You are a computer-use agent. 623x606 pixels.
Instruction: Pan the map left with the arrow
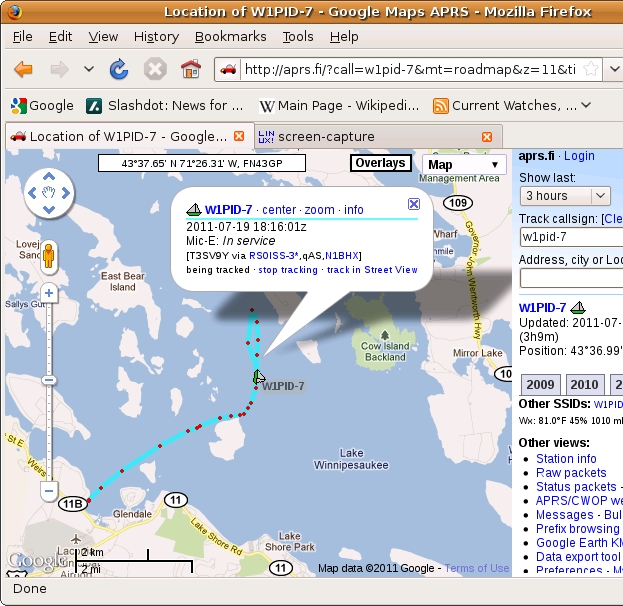coord(32,193)
